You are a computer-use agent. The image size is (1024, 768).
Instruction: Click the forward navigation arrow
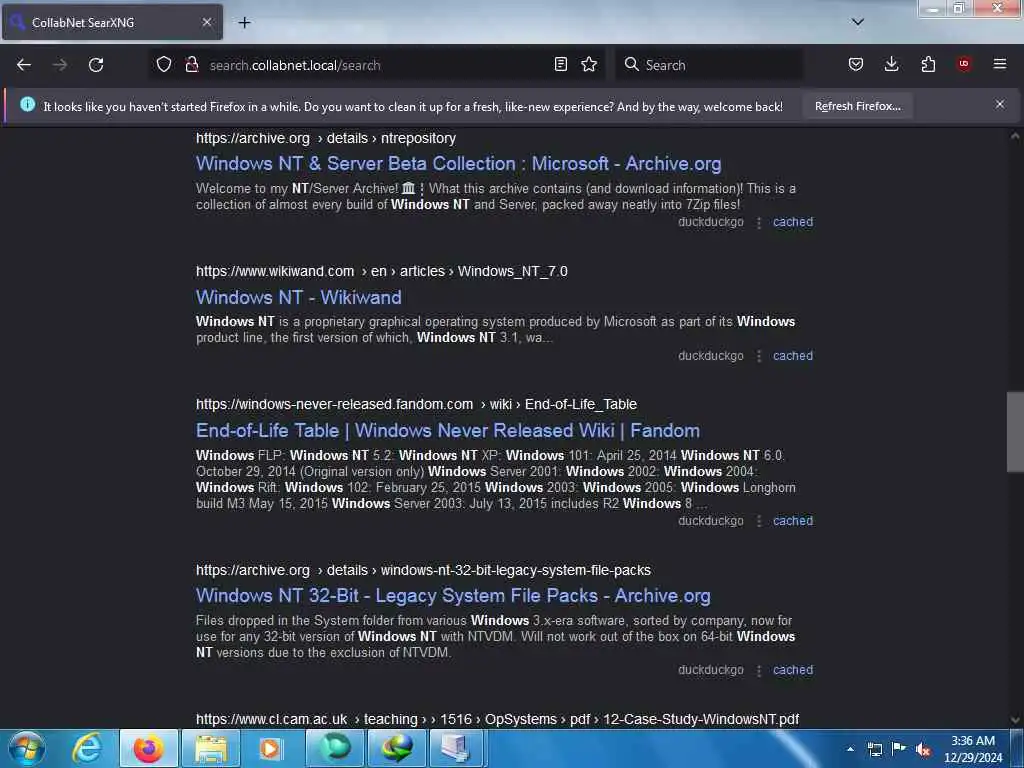[x=59, y=65]
